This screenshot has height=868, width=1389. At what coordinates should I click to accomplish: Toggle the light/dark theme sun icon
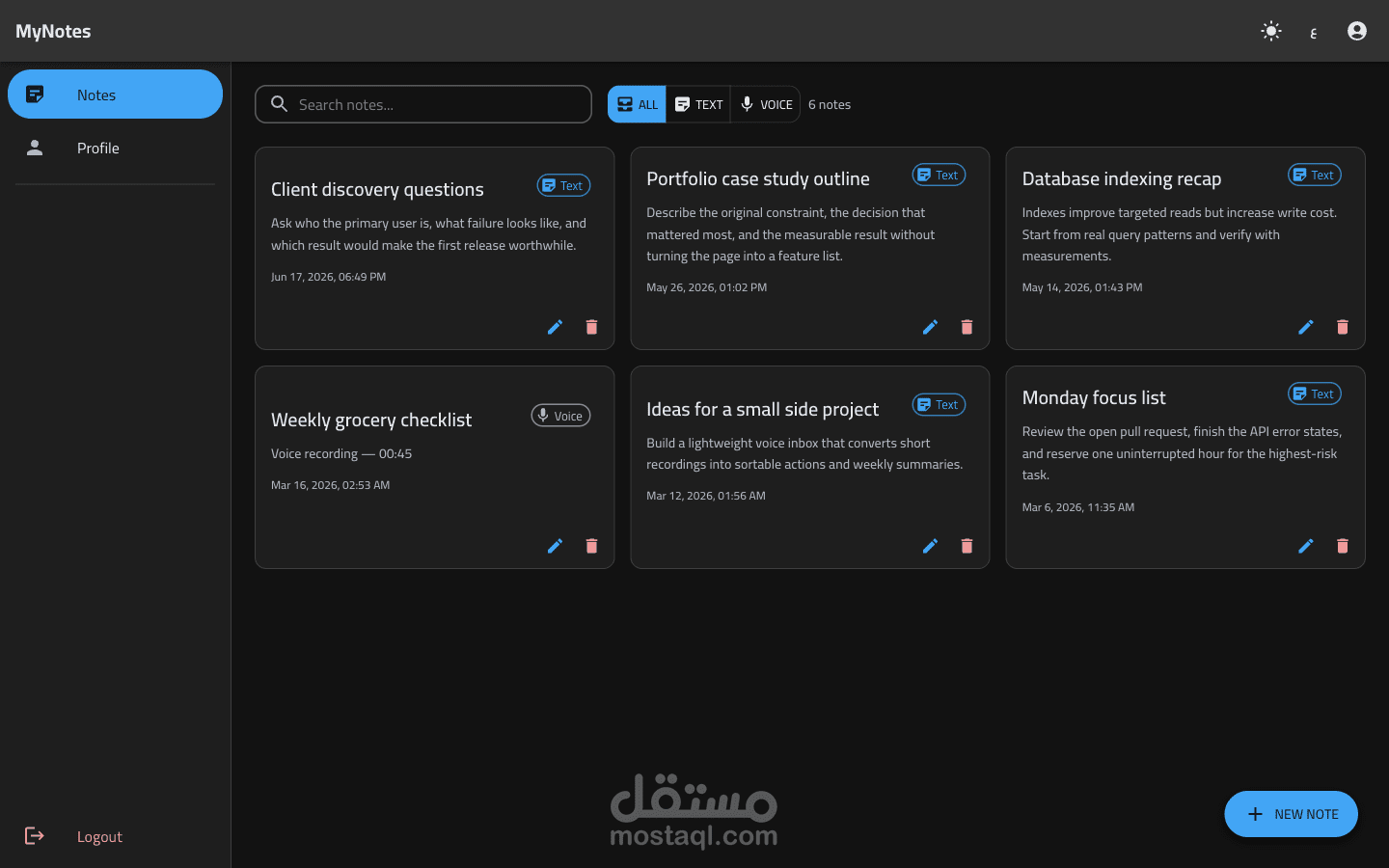(x=1271, y=31)
